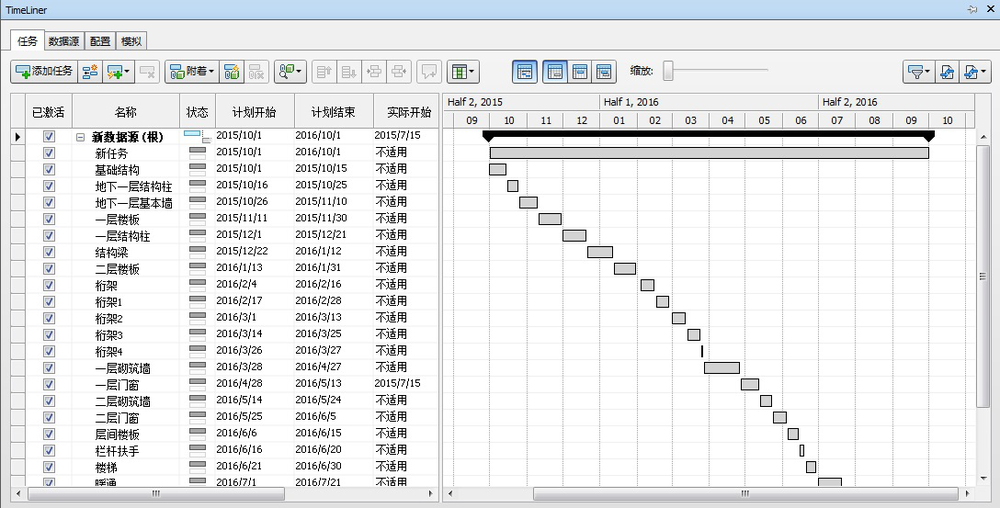Switch to the 数据源 tab
The image size is (1000, 508).
point(64,41)
